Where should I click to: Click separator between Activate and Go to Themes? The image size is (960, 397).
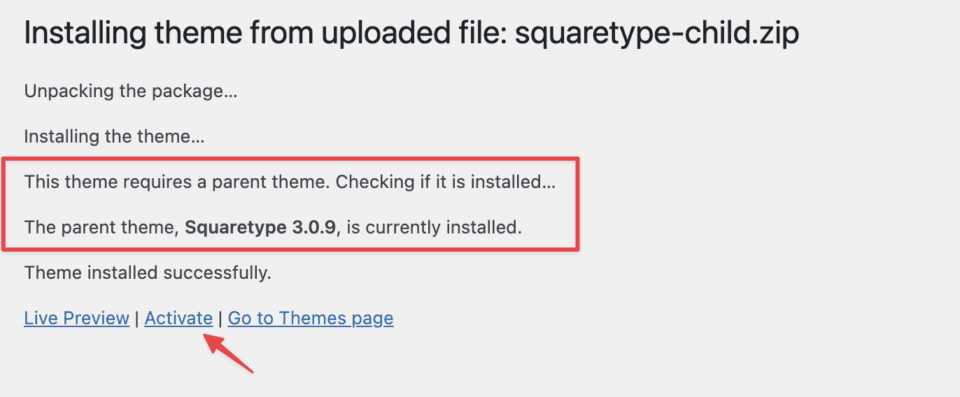[220, 319]
